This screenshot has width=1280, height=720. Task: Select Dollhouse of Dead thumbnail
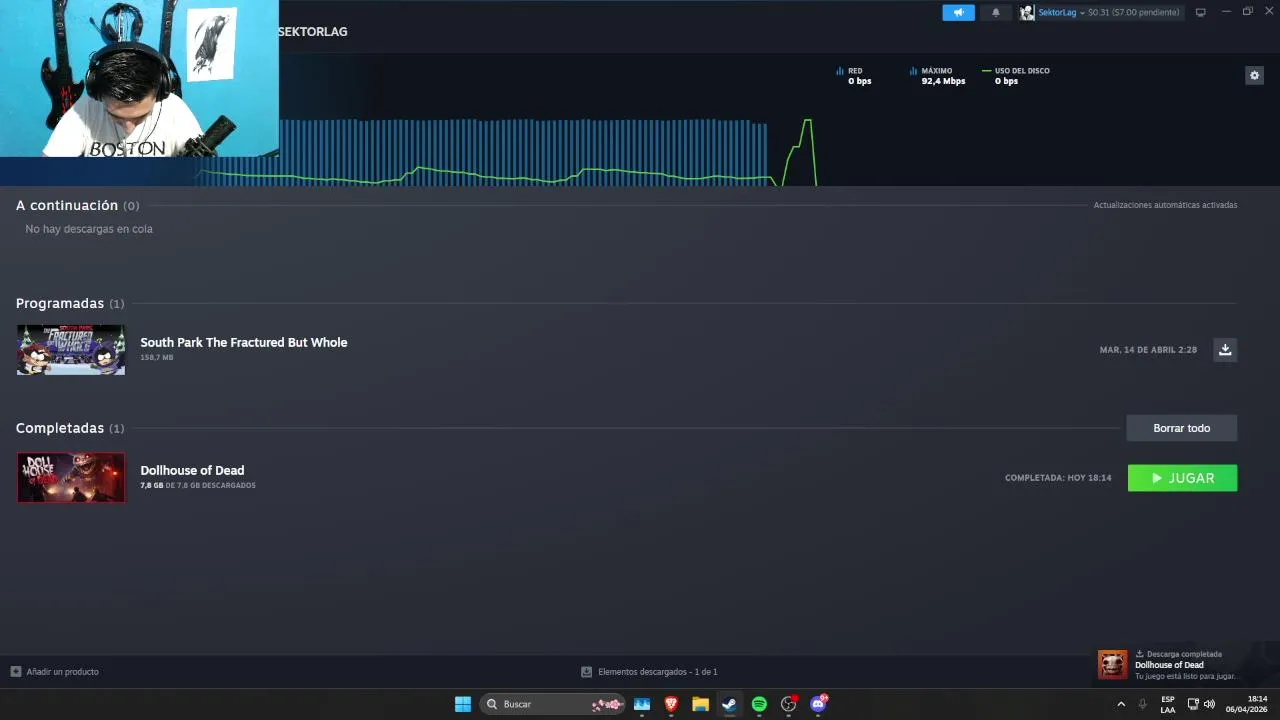[71, 478]
